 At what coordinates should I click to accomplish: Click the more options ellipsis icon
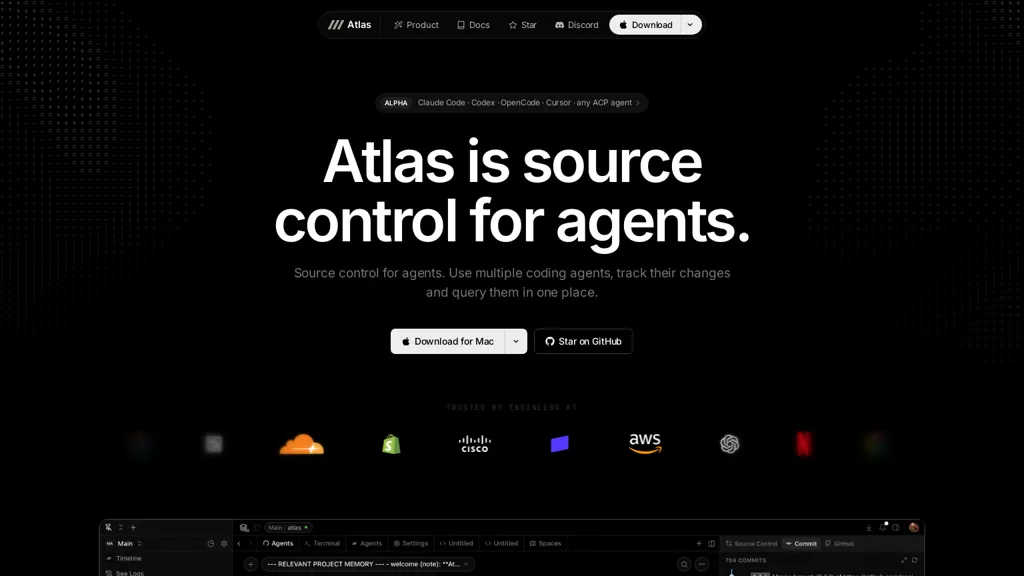click(702, 564)
